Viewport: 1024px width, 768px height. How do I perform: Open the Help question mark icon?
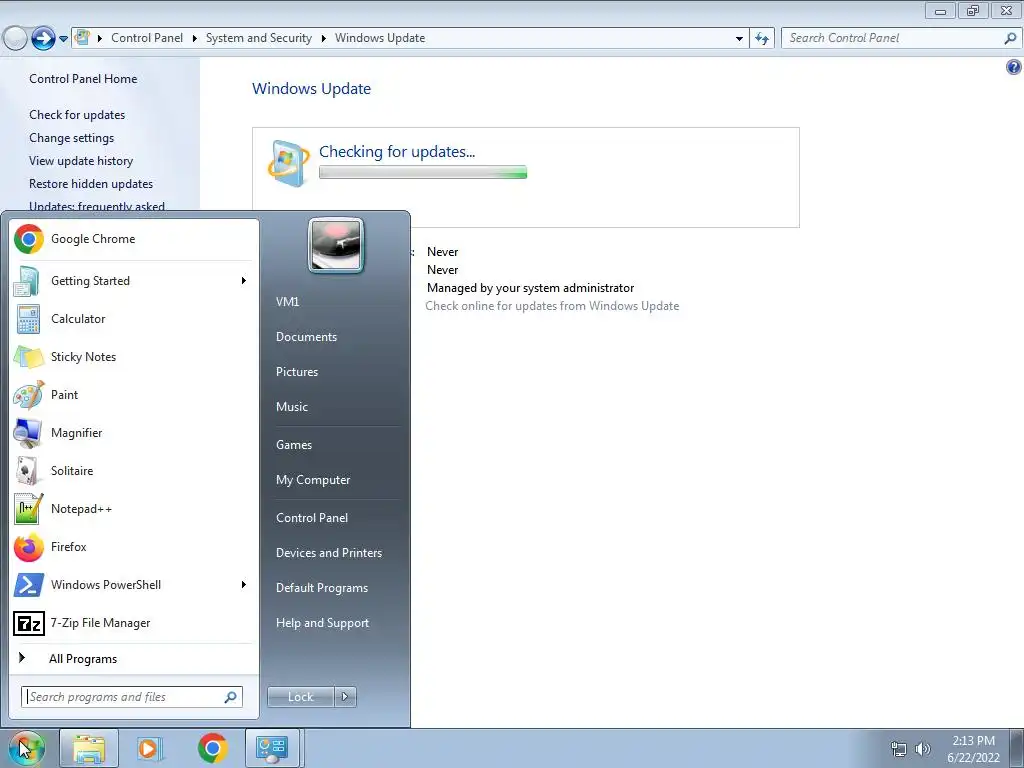(x=1014, y=67)
